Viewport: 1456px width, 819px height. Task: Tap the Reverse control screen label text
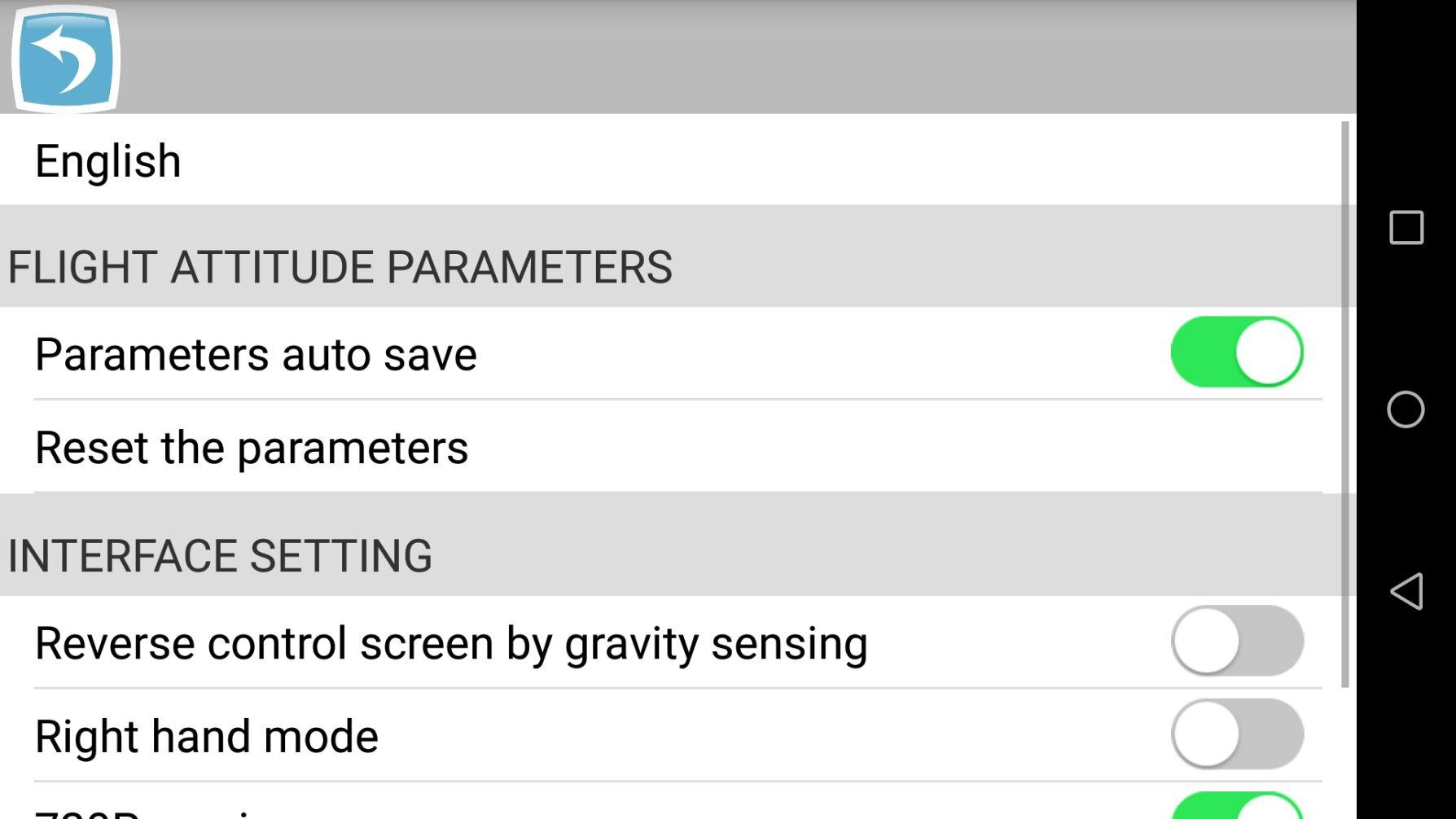pyautogui.click(x=451, y=643)
